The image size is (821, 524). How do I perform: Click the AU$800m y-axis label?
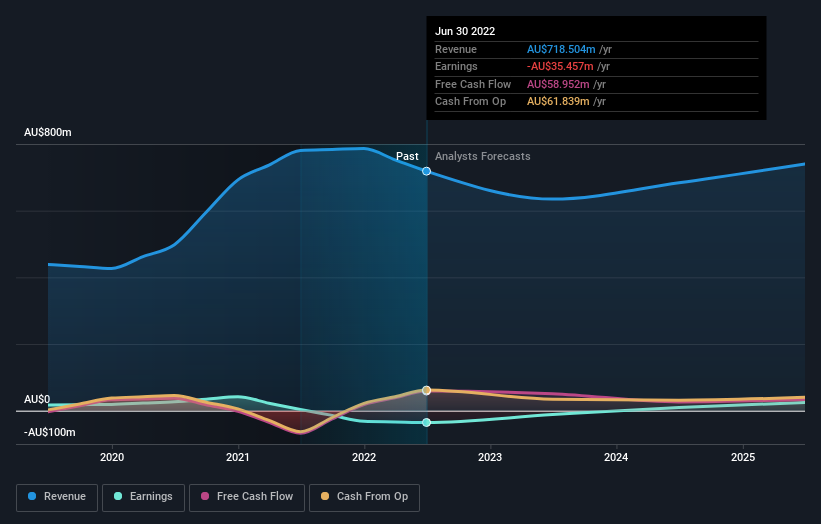click(x=48, y=132)
